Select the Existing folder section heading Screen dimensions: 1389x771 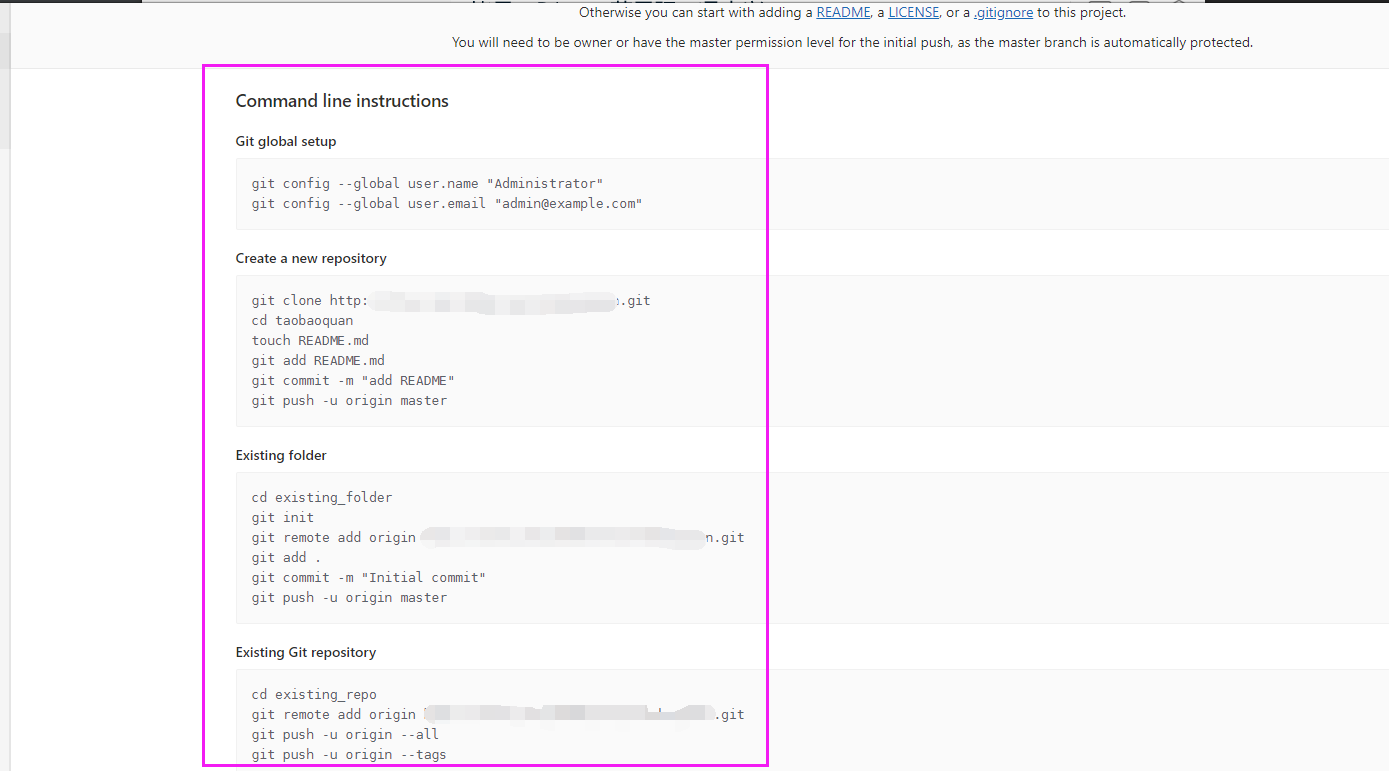click(x=281, y=454)
